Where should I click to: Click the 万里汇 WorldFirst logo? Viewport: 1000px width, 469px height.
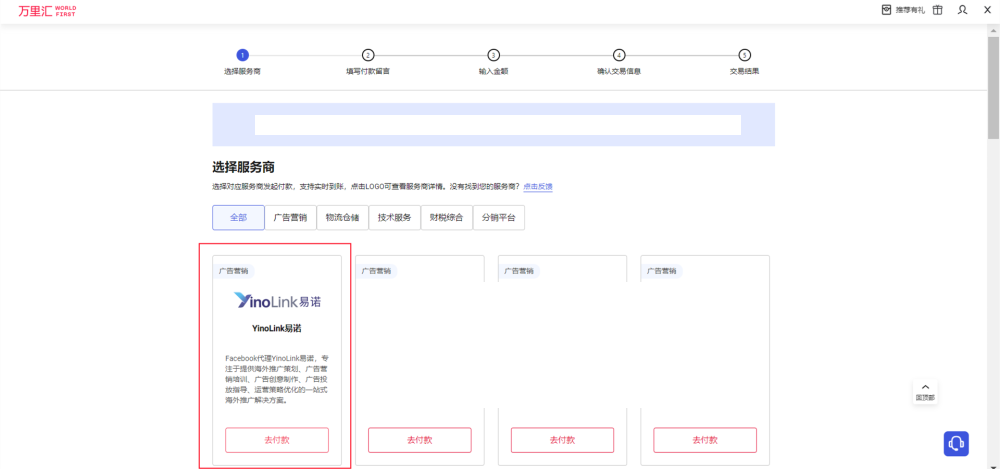46,10
